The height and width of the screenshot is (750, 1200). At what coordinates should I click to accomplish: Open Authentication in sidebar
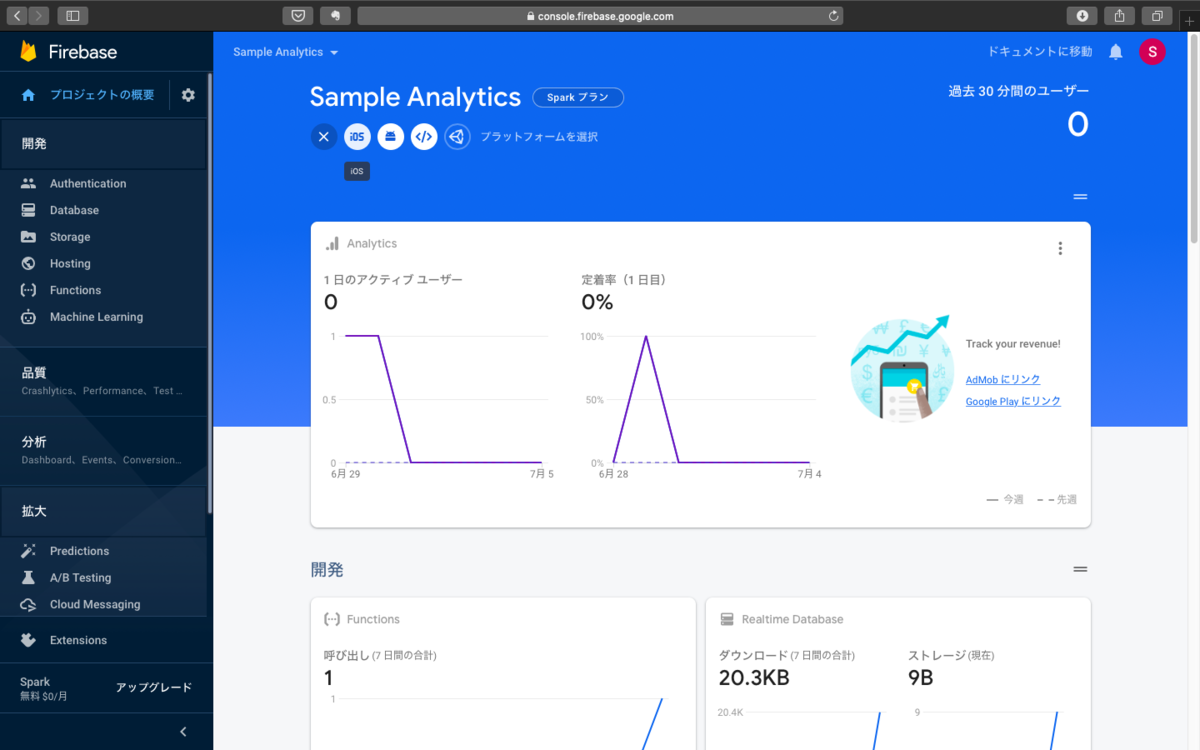(88, 184)
